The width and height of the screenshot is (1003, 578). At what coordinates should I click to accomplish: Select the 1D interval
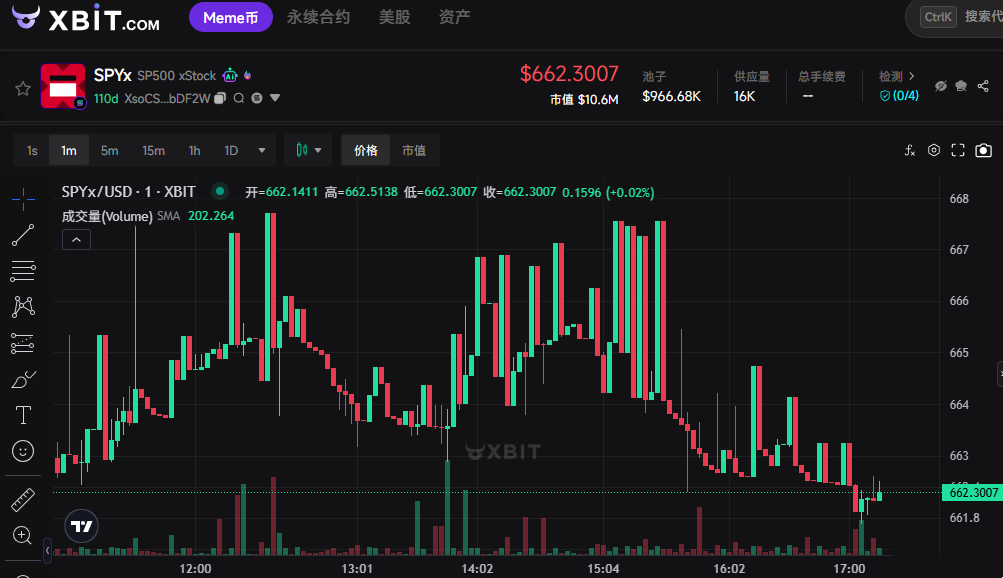231,150
